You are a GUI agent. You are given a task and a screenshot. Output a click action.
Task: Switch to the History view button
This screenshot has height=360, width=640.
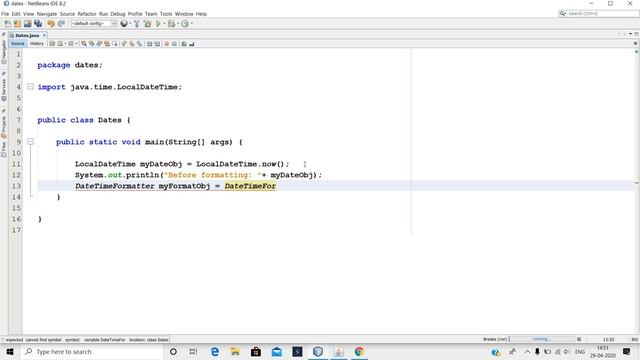pyautogui.click(x=36, y=44)
